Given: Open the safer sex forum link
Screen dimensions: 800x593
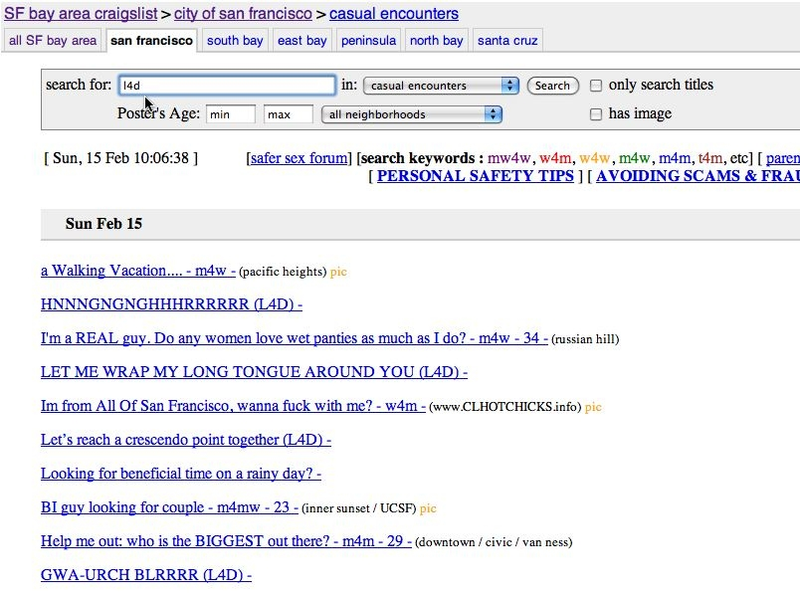Looking at the screenshot, I should 298,158.
